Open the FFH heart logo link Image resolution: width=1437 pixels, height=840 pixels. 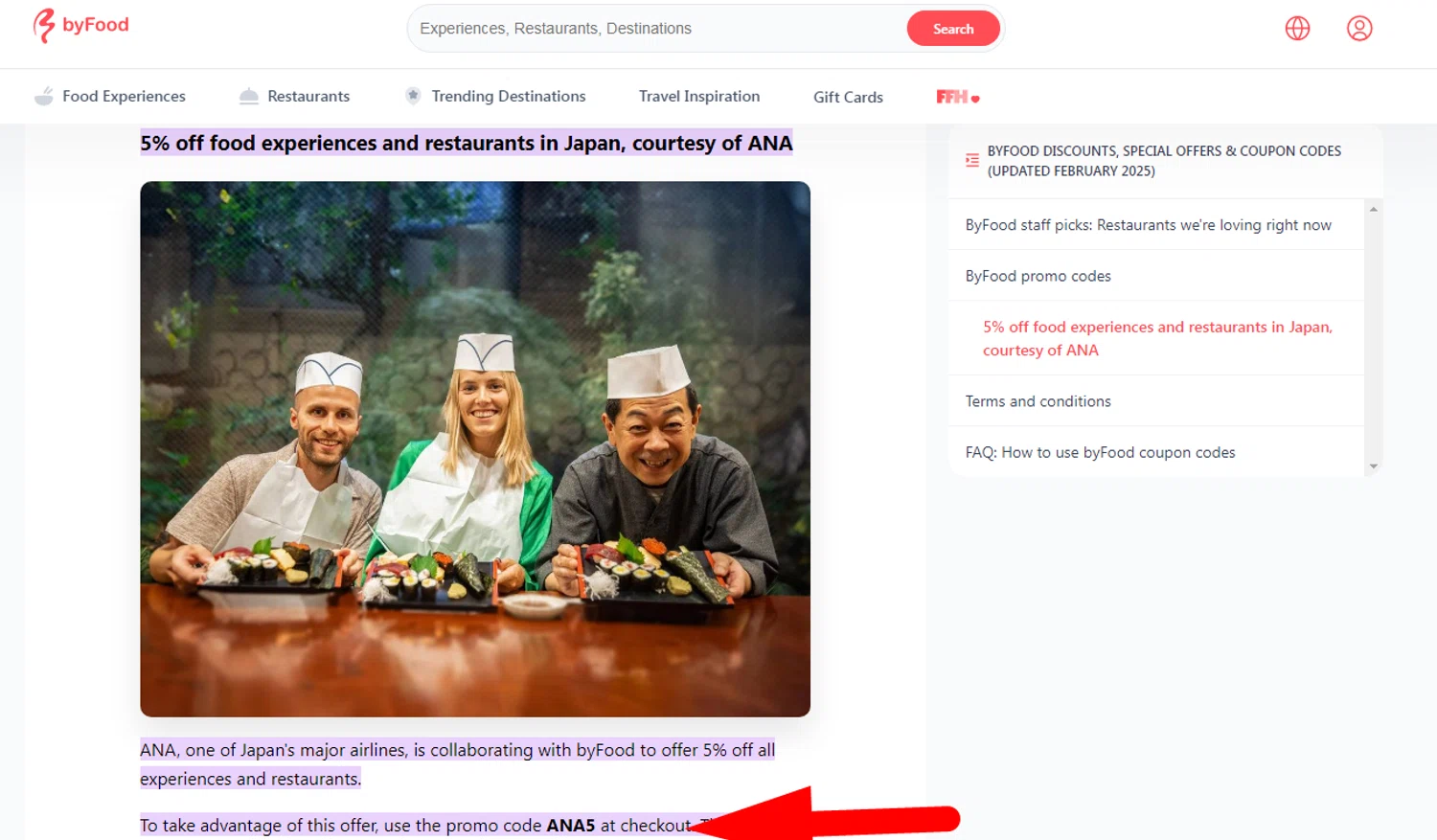(x=957, y=97)
